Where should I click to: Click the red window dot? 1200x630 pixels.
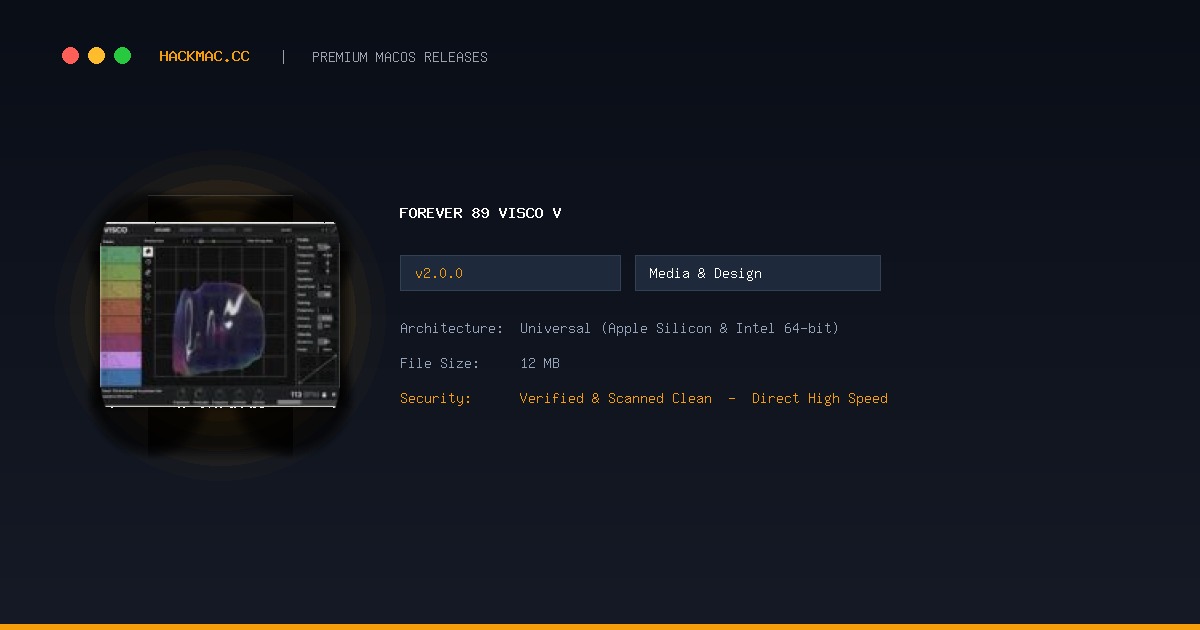point(70,56)
